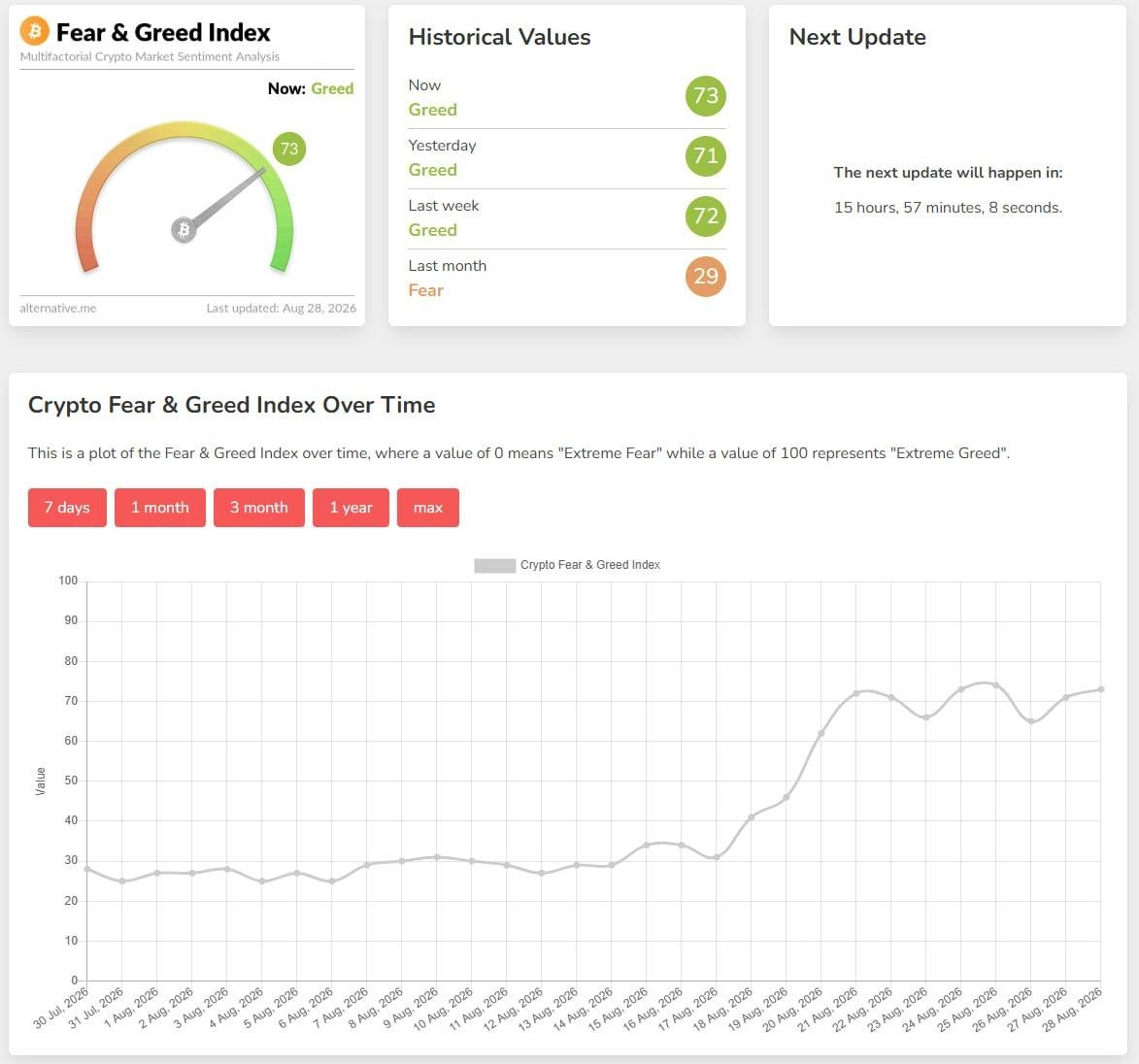Image resolution: width=1139 pixels, height=1064 pixels.
Task: Click the chart data point for 28 Aug, 2026
Action: tap(1101, 689)
